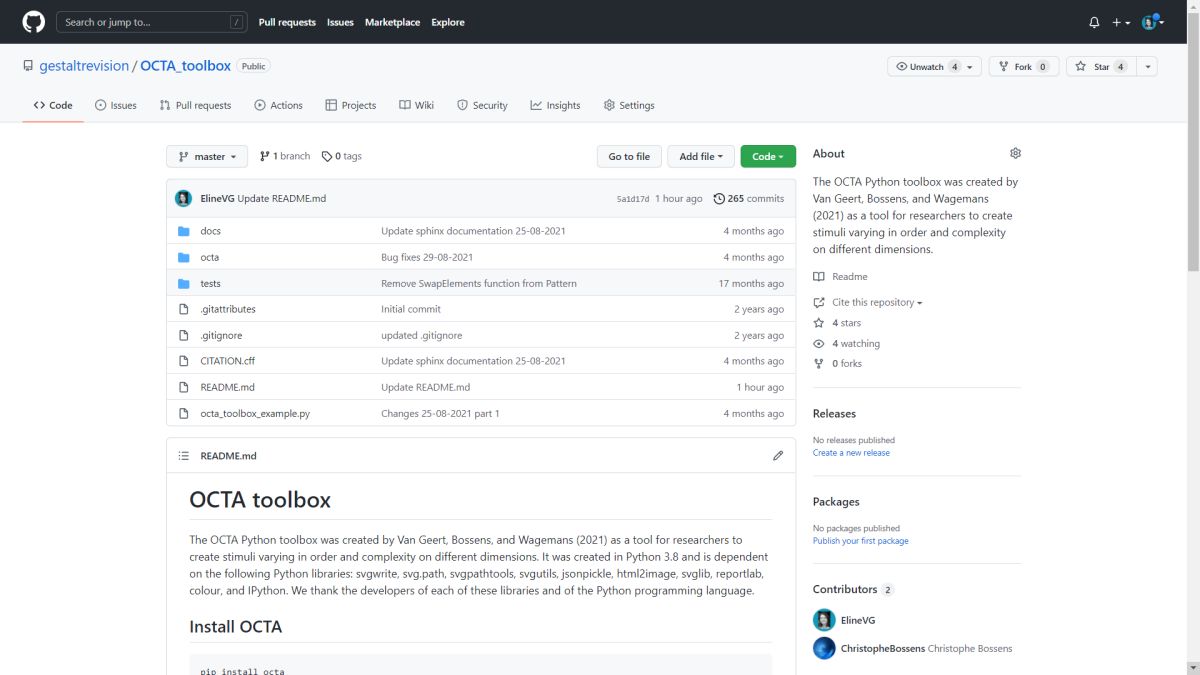The height and width of the screenshot is (675, 1200).
Task: Open Pull requests in top navigation
Action: (287, 22)
